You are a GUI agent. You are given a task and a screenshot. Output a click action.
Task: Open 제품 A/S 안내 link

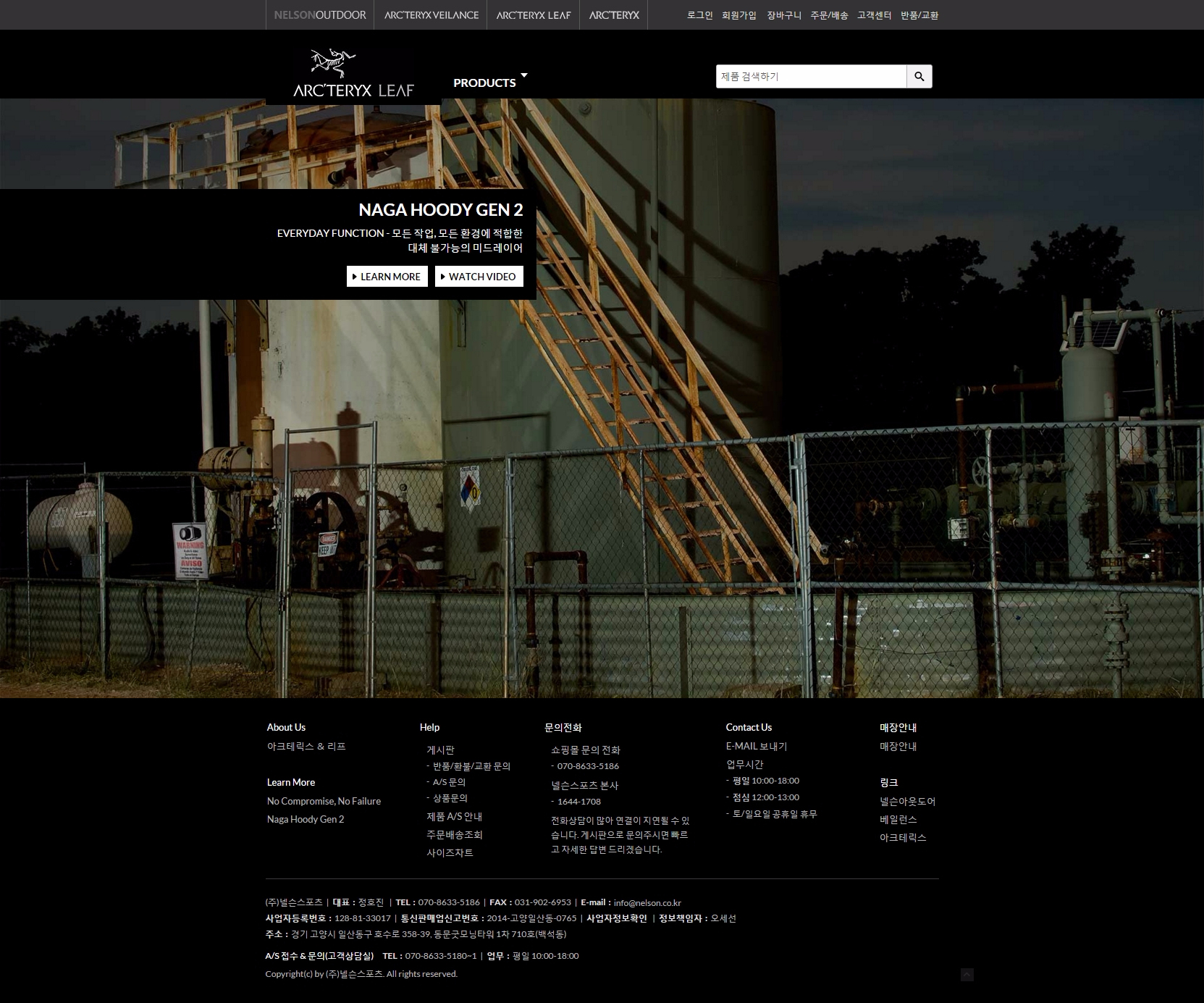point(454,816)
